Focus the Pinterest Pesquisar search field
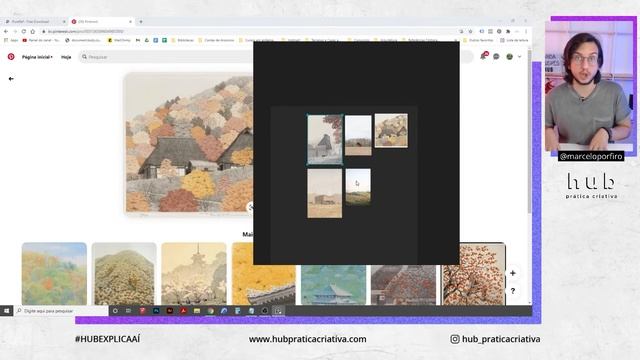Screen dimensions: 640x360 tap(167, 57)
